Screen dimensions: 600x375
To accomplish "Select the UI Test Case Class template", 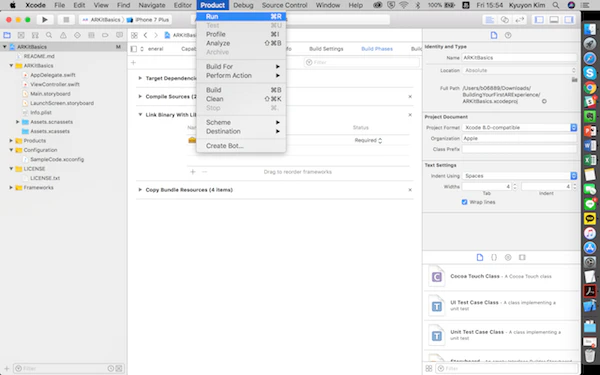I will 501,305.
